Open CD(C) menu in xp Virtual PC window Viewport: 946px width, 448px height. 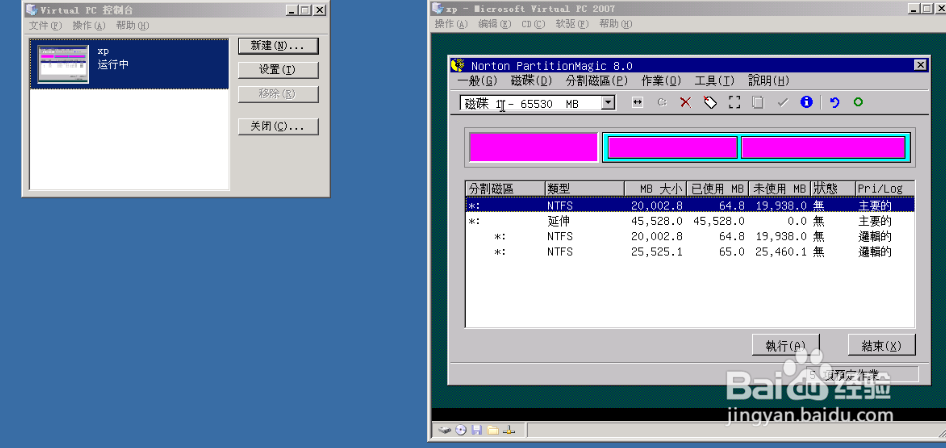533,24
